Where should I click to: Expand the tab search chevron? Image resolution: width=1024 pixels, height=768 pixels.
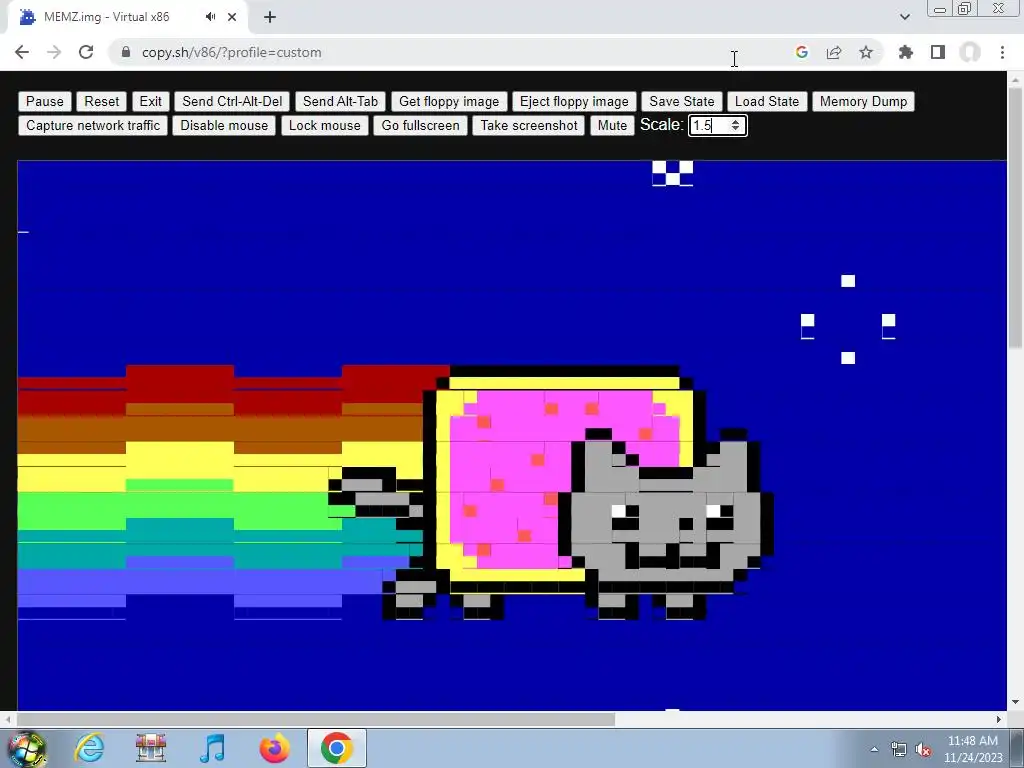(x=905, y=17)
